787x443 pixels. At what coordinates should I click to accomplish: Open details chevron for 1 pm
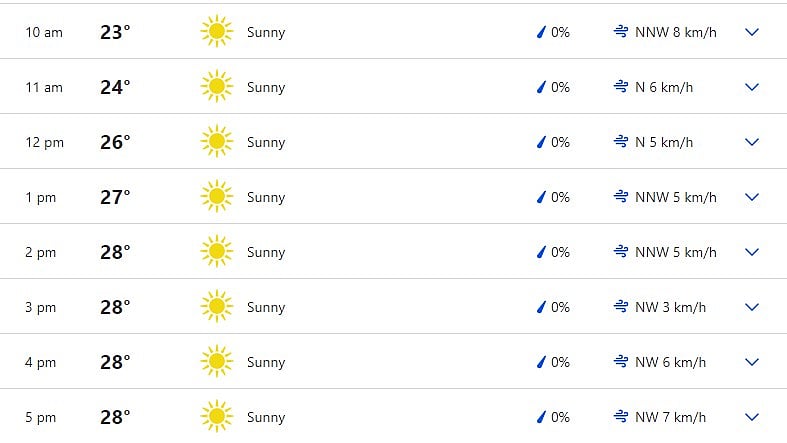coord(751,197)
